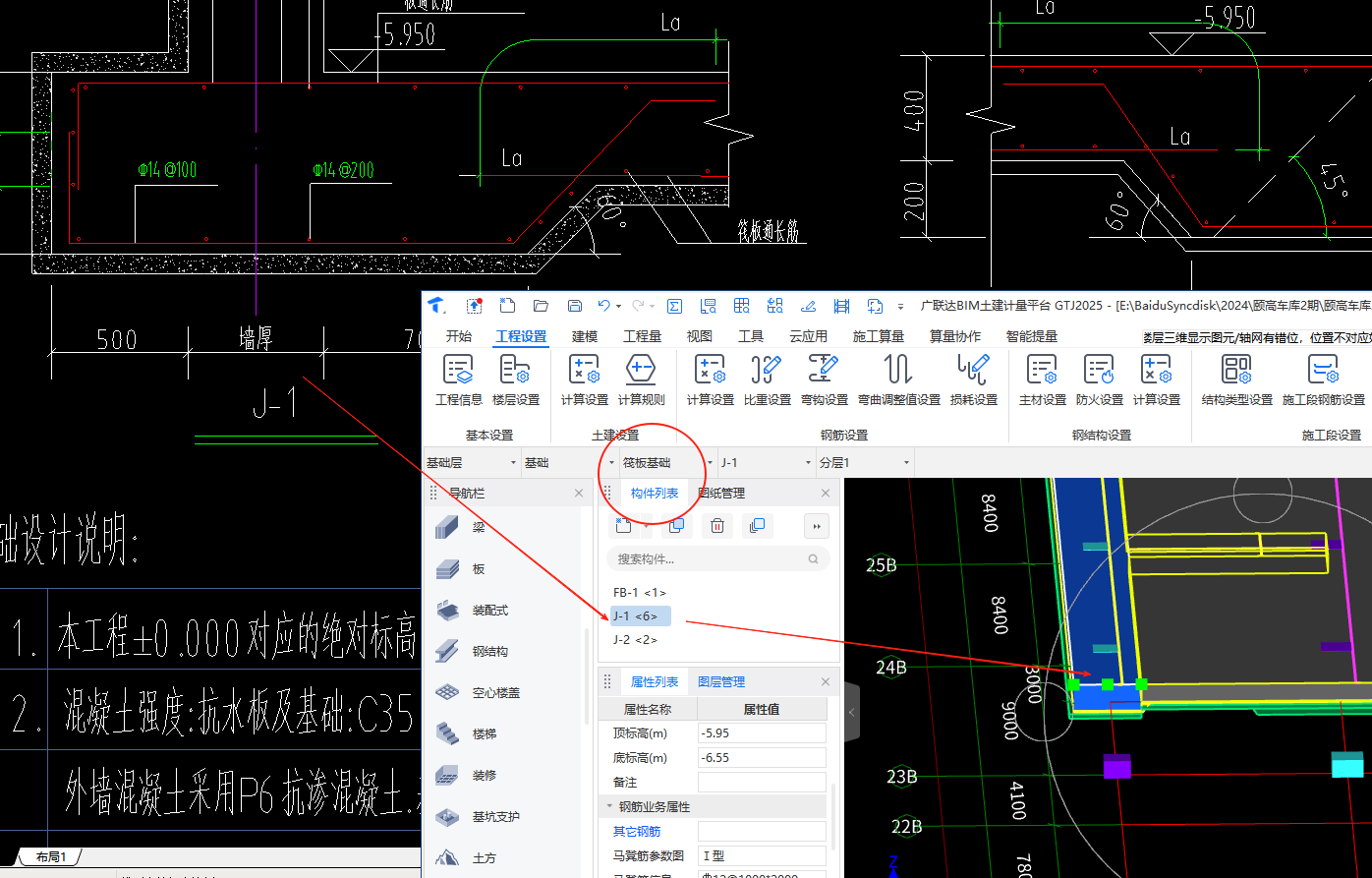Click the 其它钢筋 property link
Image resolution: width=1372 pixels, height=878 pixels.
click(637, 831)
